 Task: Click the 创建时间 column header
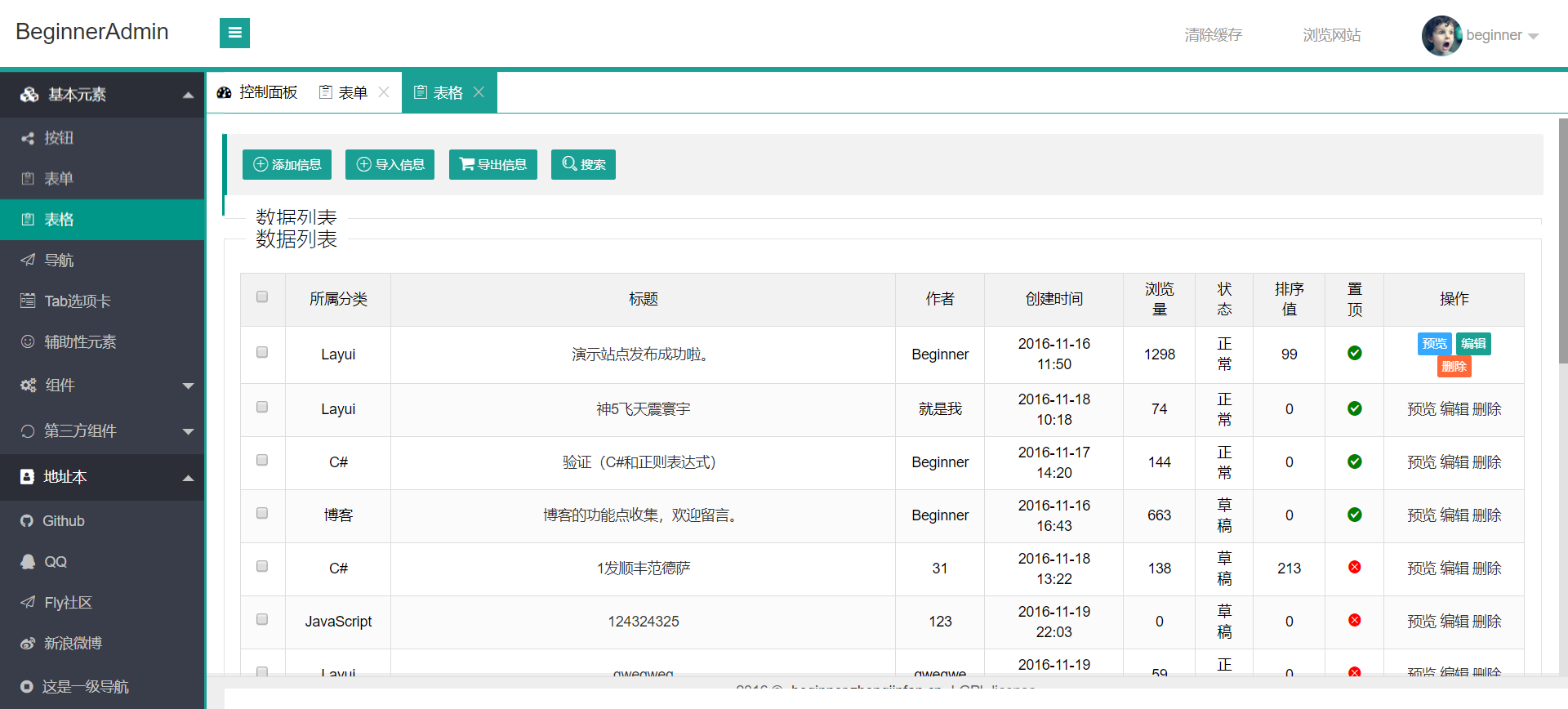[1054, 300]
